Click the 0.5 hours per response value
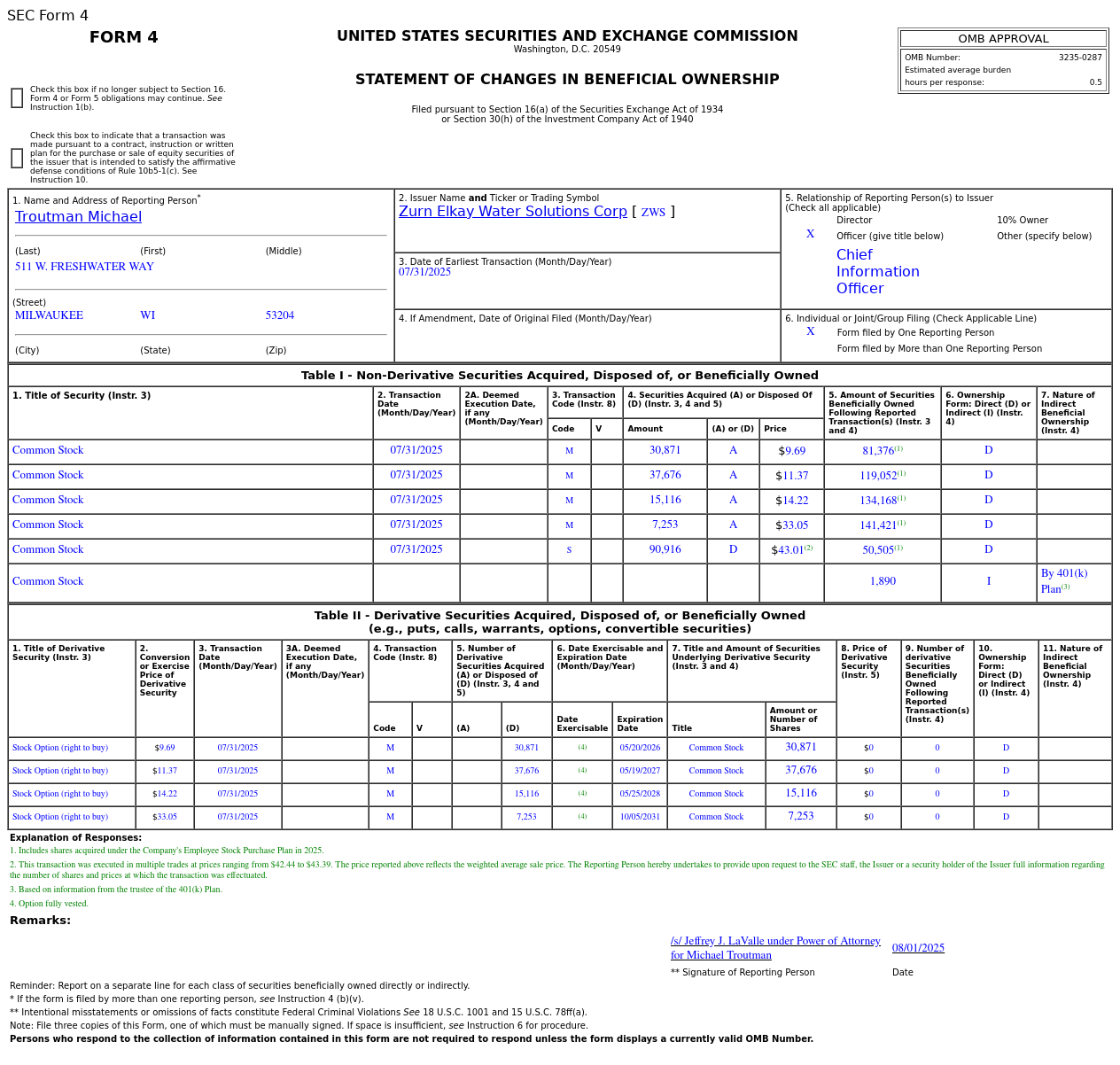This screenshot has height=1065, width=1120. tap(1096, 82)
